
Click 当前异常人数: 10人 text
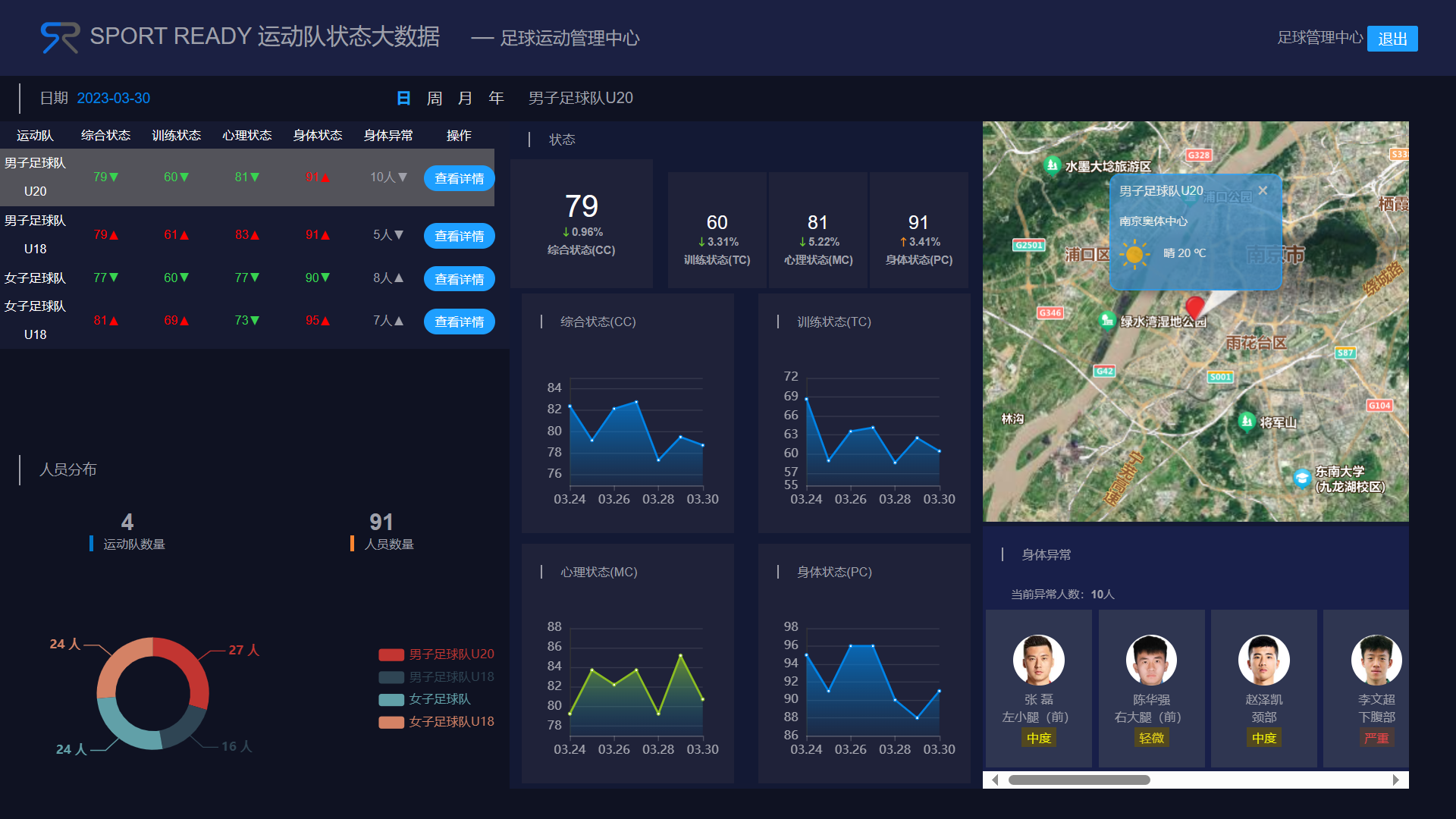[1062, 595]
